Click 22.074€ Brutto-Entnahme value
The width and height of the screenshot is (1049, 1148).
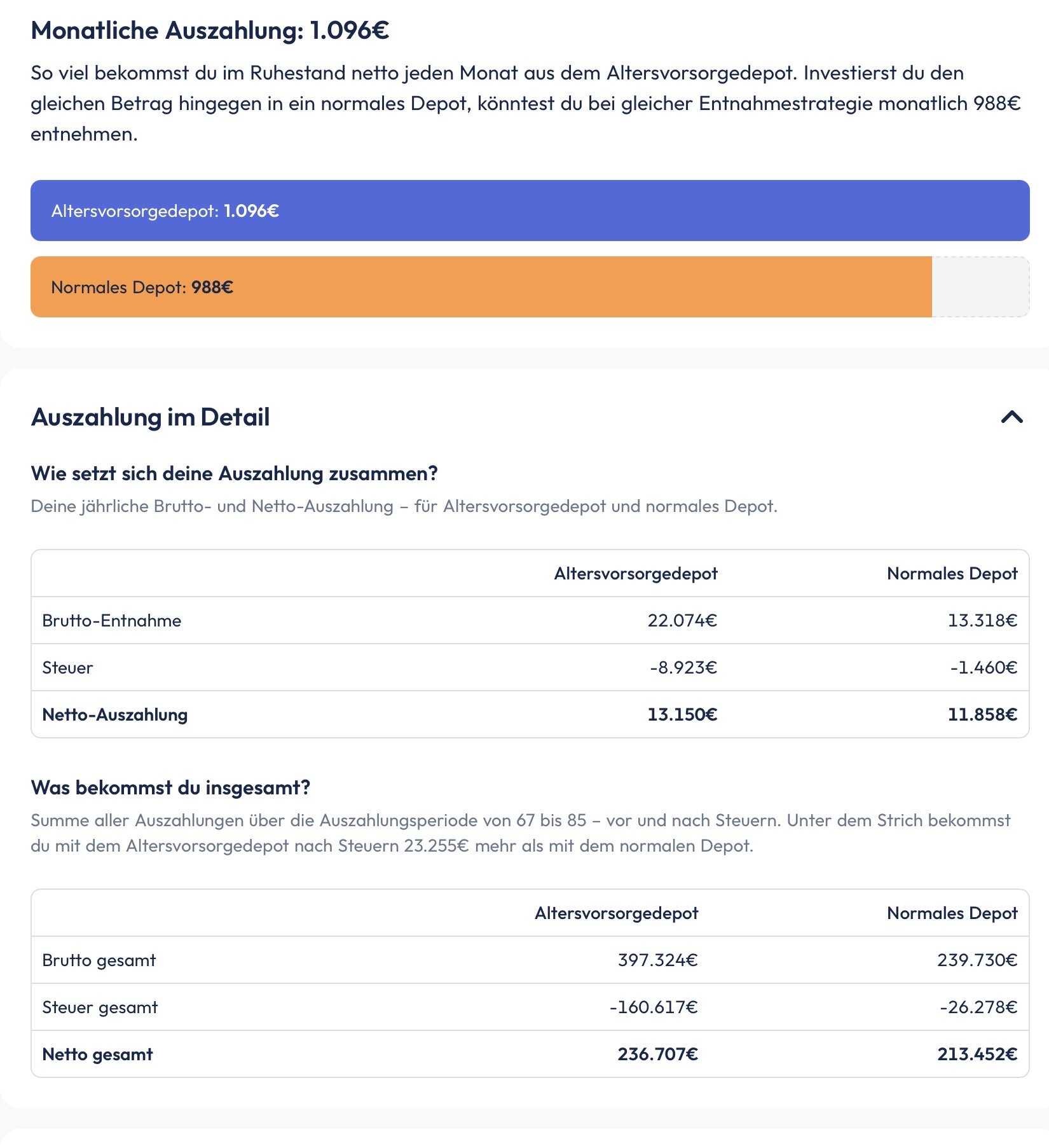pos(682,621)
